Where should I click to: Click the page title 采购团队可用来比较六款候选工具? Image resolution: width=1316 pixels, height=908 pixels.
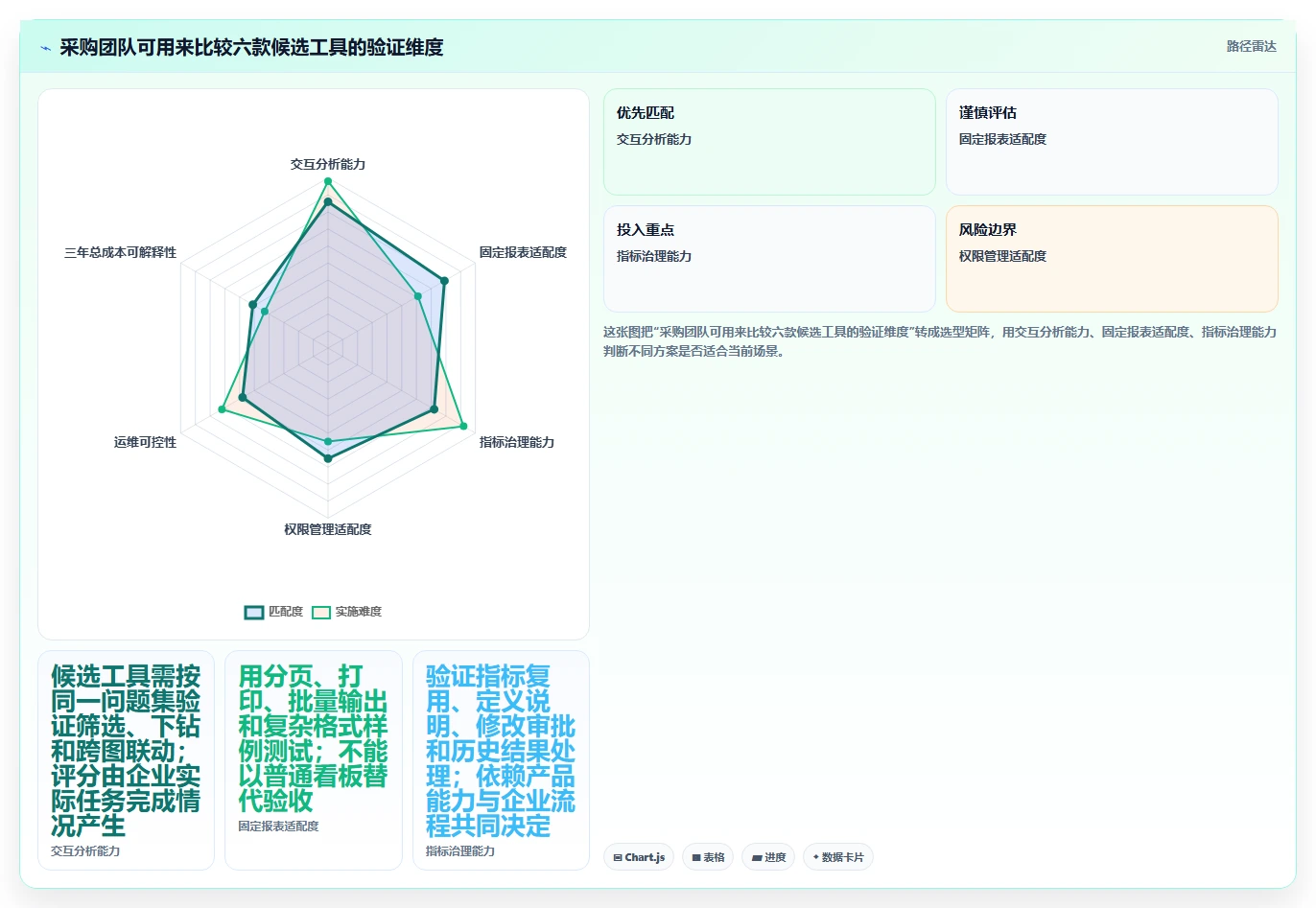pos(251,47)
